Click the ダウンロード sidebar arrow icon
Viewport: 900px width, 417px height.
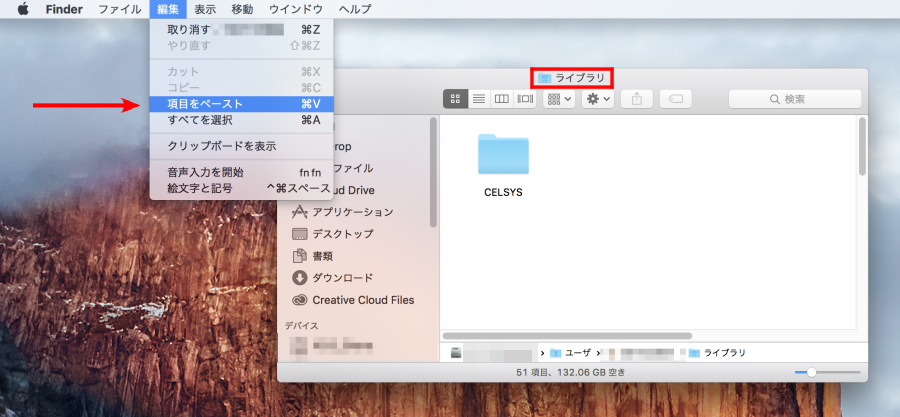click(x=300, y=278)
